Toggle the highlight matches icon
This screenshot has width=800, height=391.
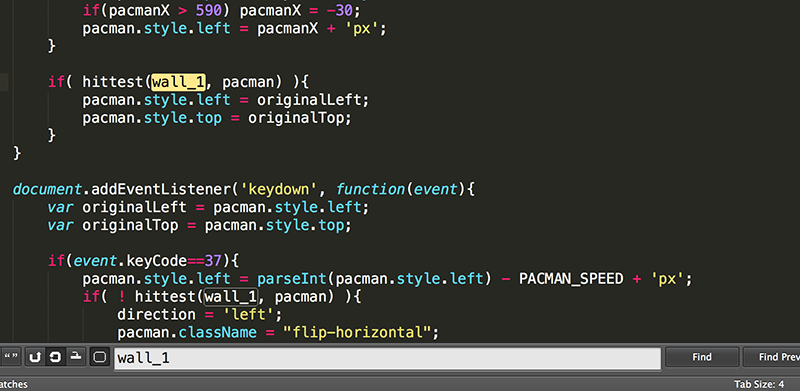[x=100, y=357]
